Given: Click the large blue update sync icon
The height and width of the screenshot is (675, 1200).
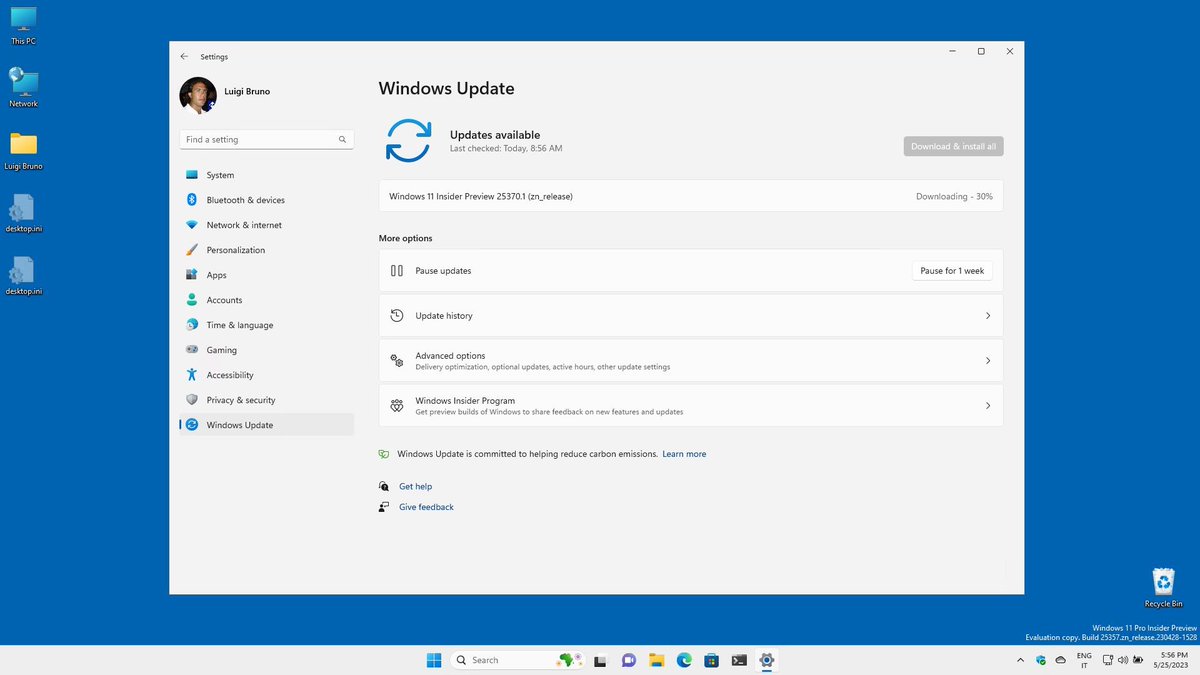Looking at the screenshot, I should click(x=408, y=140).
